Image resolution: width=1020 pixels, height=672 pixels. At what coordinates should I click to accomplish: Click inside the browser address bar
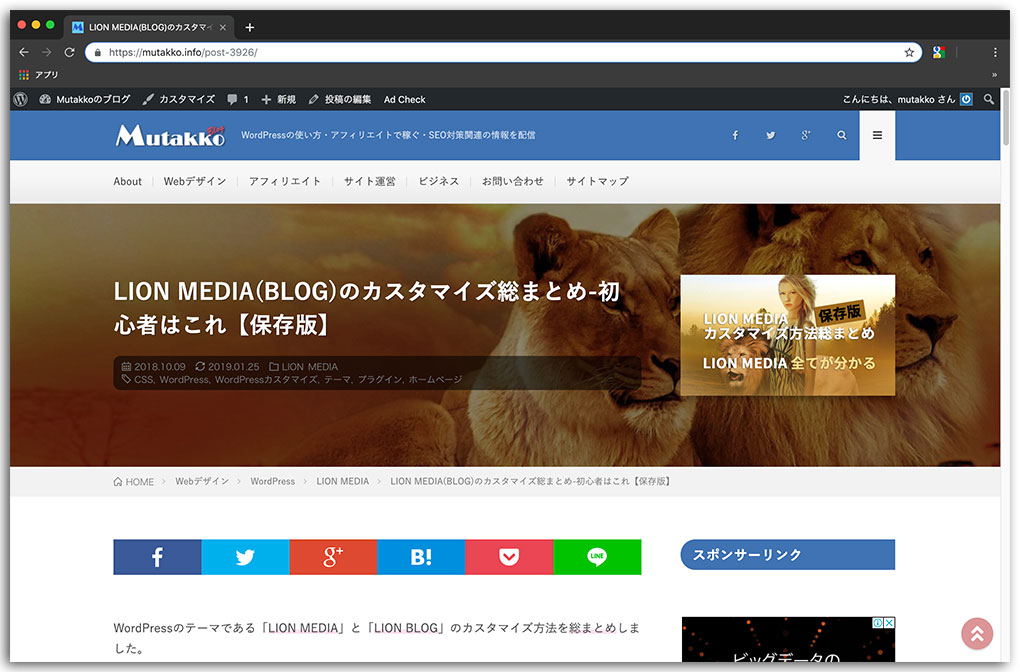(x=400, y=51)
